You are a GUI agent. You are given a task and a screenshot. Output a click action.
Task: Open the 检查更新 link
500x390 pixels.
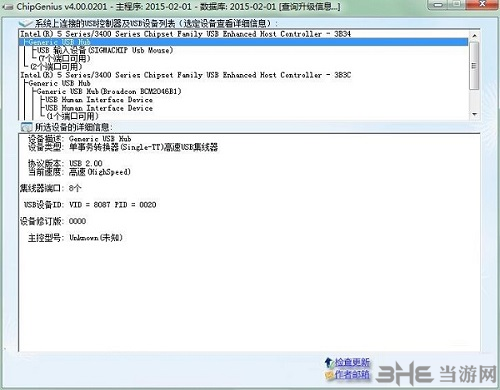[x=352, y=362]
